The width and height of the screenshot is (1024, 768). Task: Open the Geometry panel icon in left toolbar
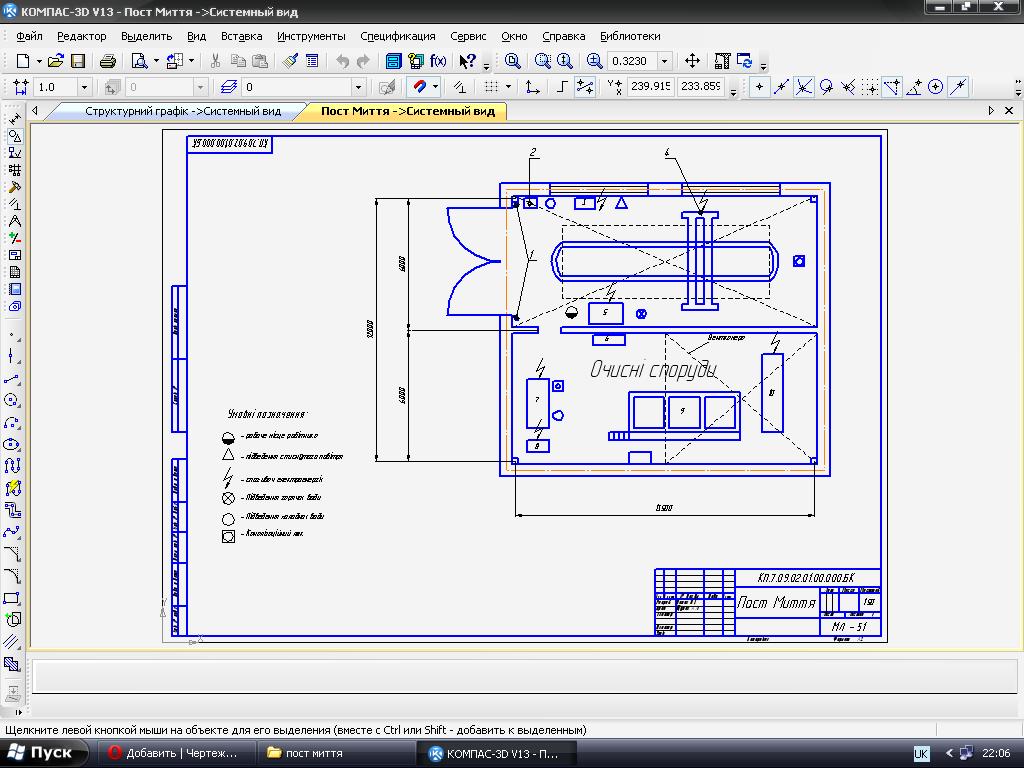[x=14, y=136]
